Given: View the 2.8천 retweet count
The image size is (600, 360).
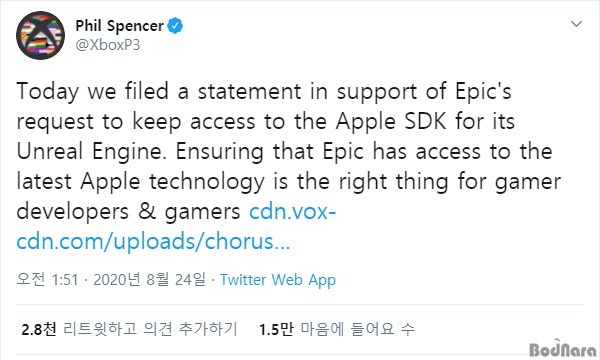Looking at the screenshot, I should pyautogui.click(x=39, y=329).
